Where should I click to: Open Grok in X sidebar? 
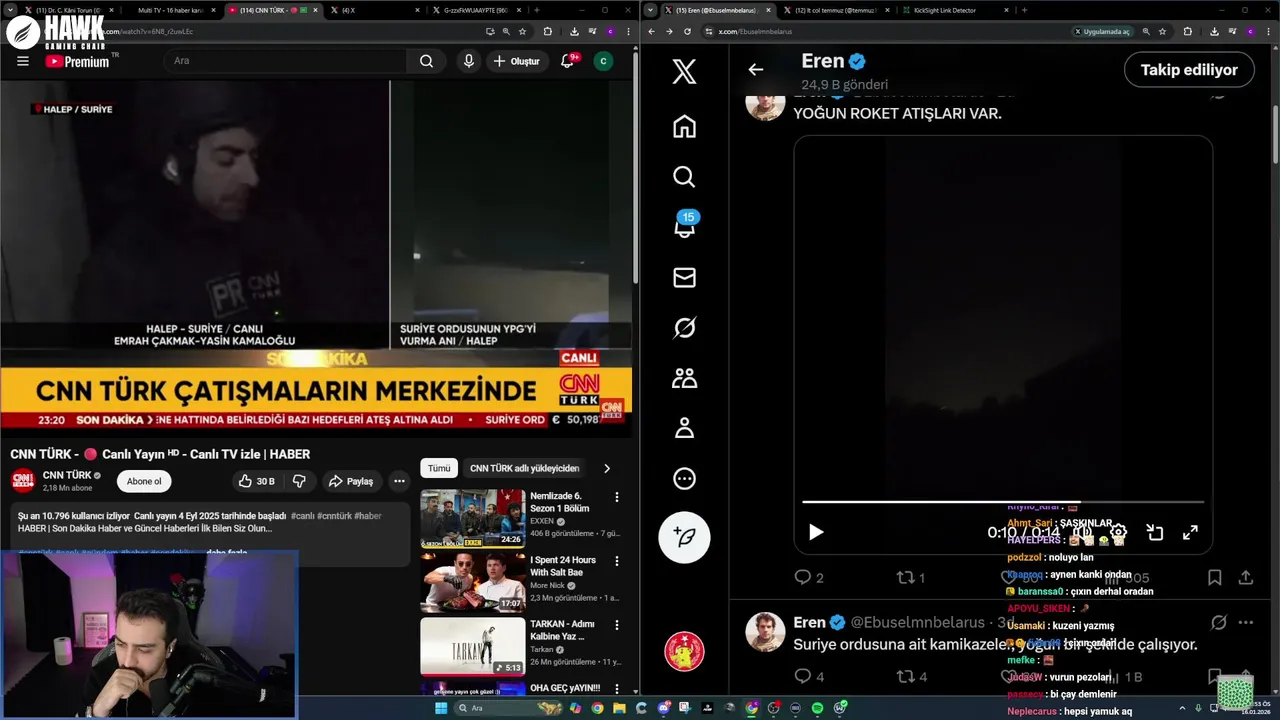[x=684, y=327]
